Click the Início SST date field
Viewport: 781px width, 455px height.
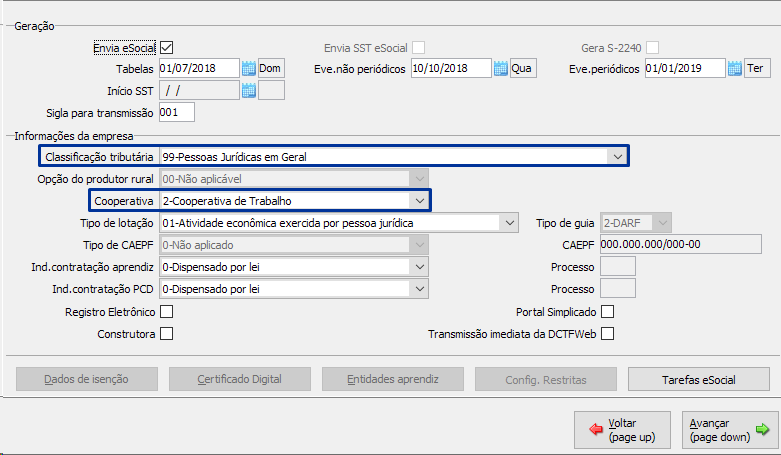point(199,91)
